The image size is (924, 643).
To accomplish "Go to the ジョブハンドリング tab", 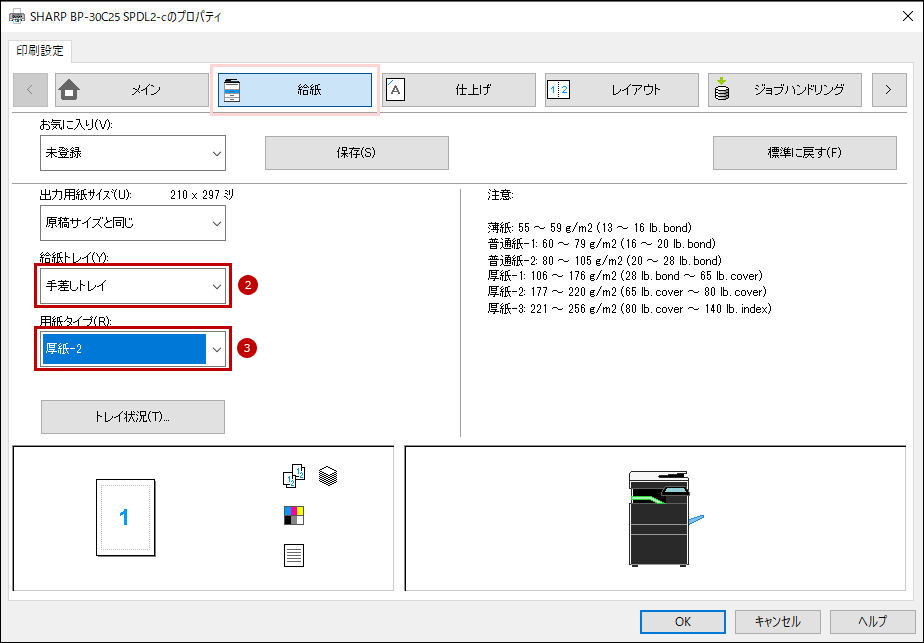I will pos(784,90).
